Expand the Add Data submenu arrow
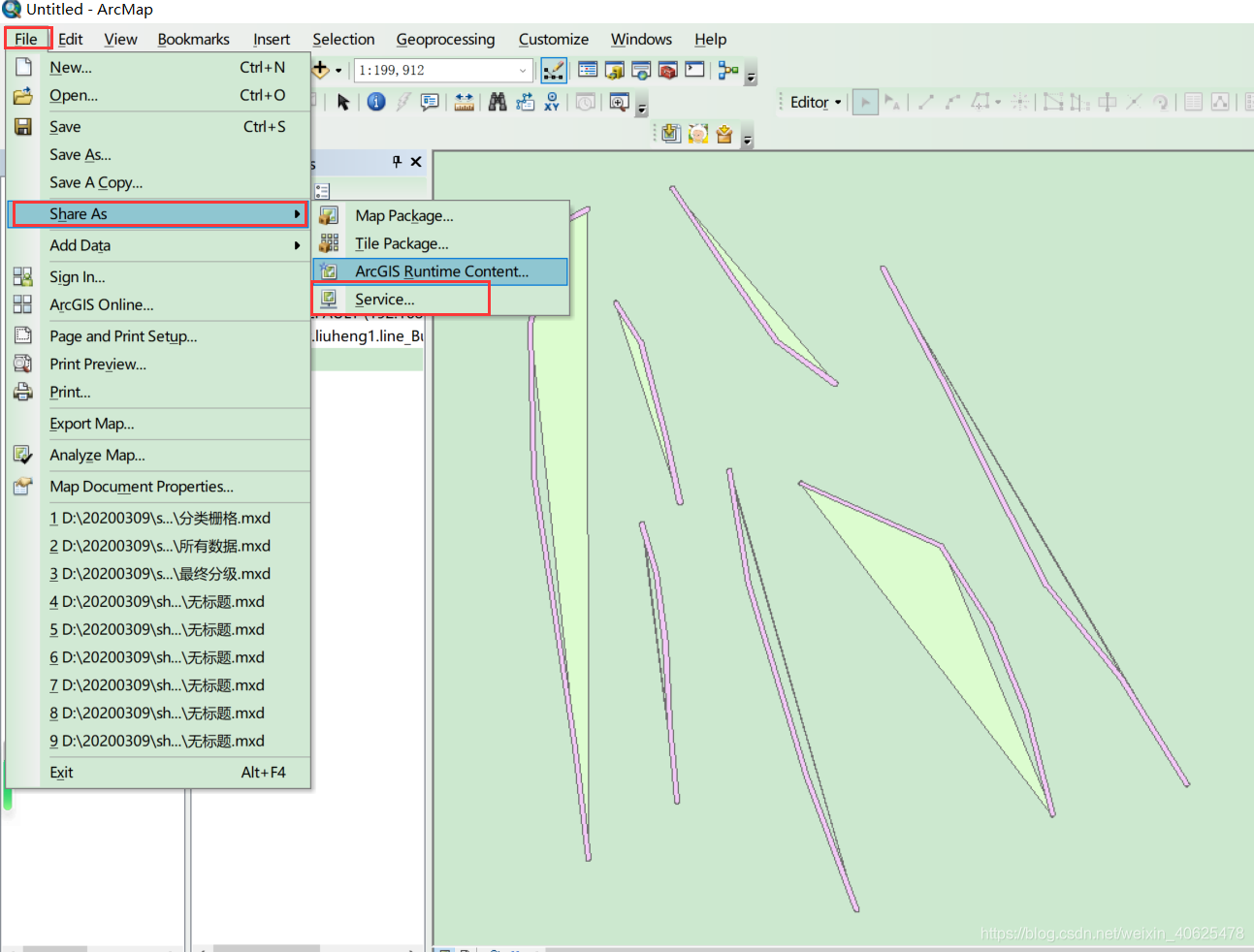This screenshot has height=952, width=1254. (297, 246)
